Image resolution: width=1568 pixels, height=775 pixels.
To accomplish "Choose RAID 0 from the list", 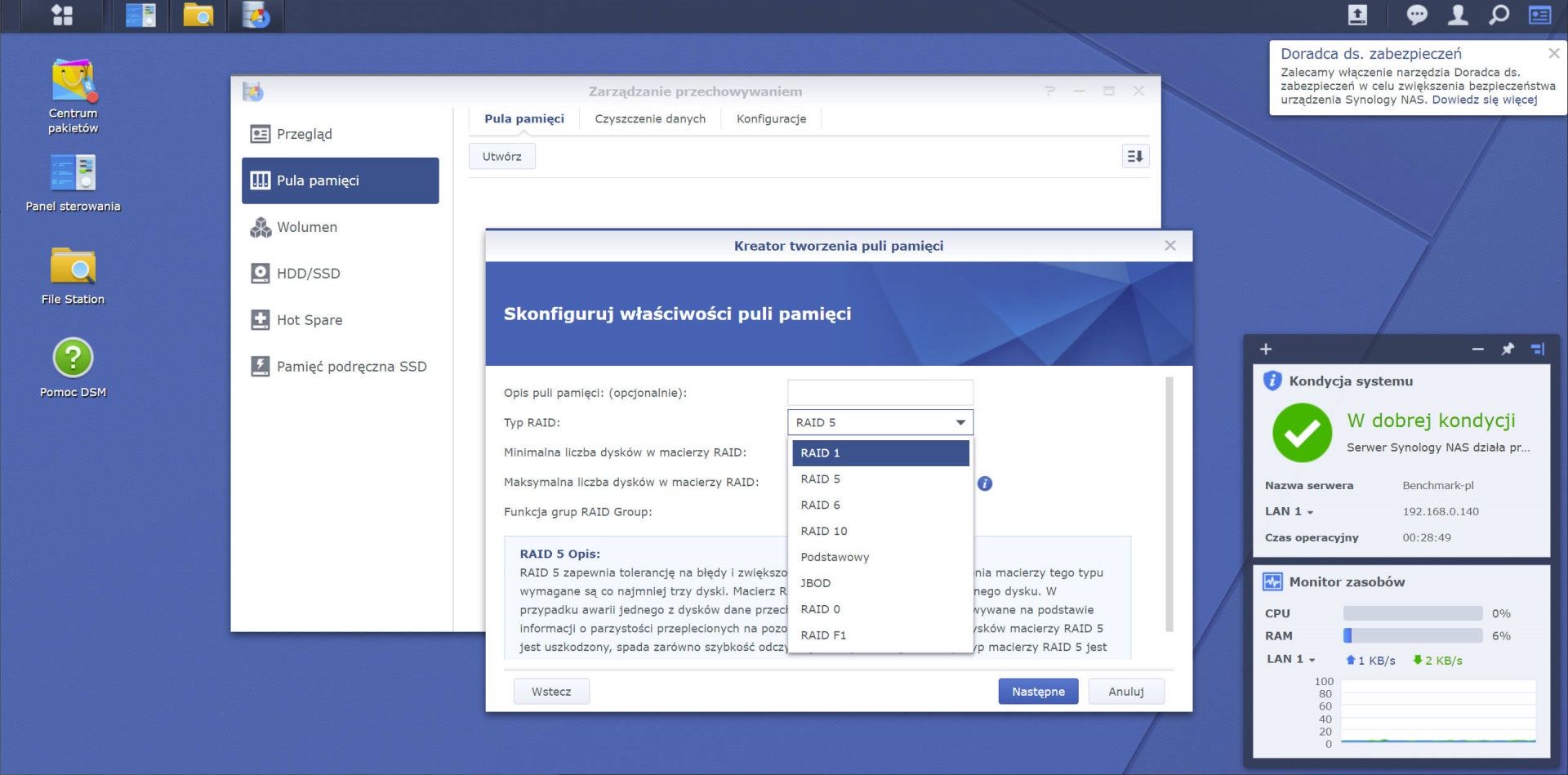I will (x=880, y=610).
